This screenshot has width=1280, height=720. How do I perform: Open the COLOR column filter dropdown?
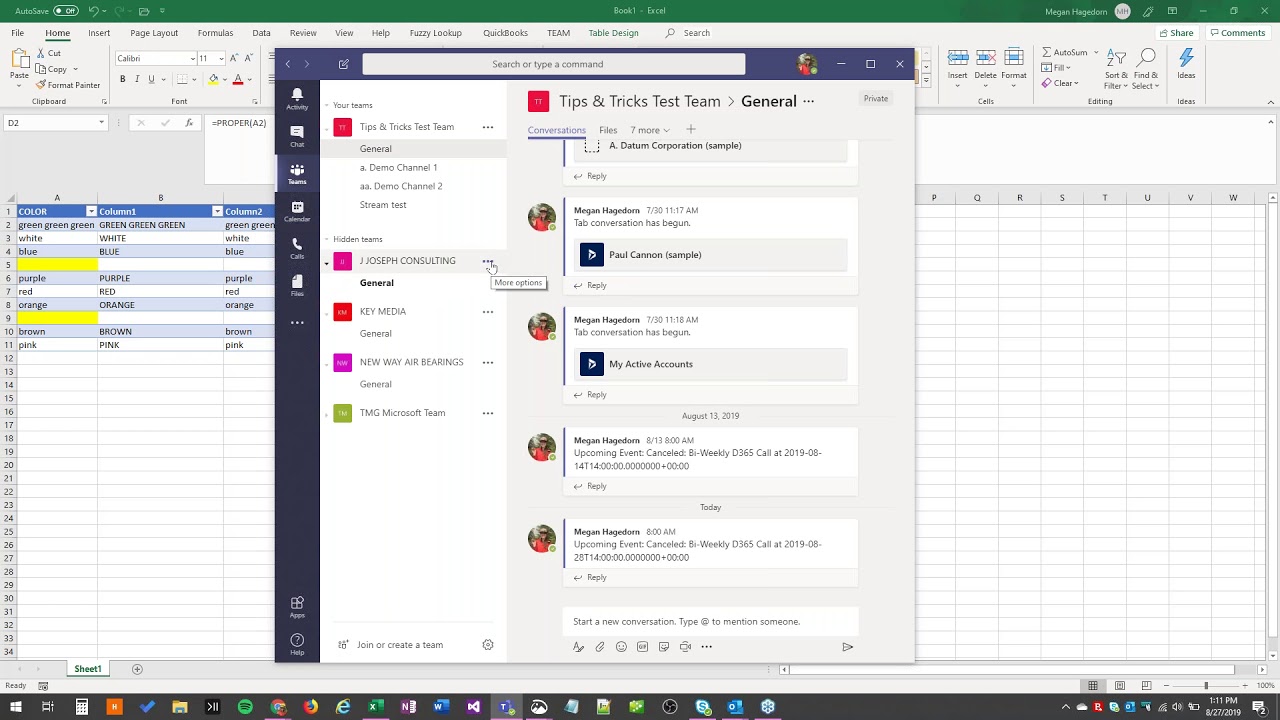(x=91, y=212)
